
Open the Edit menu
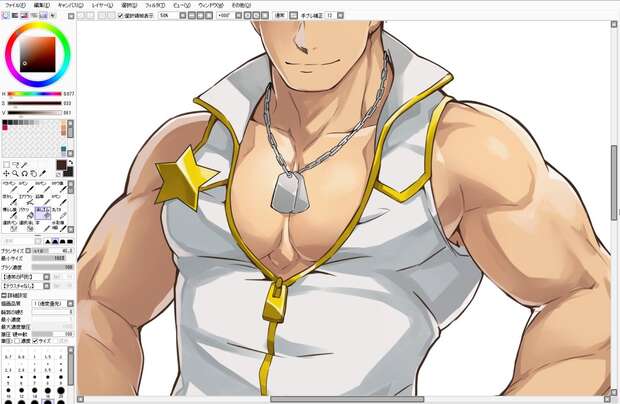pyautogui.click(x=42, y=6)
